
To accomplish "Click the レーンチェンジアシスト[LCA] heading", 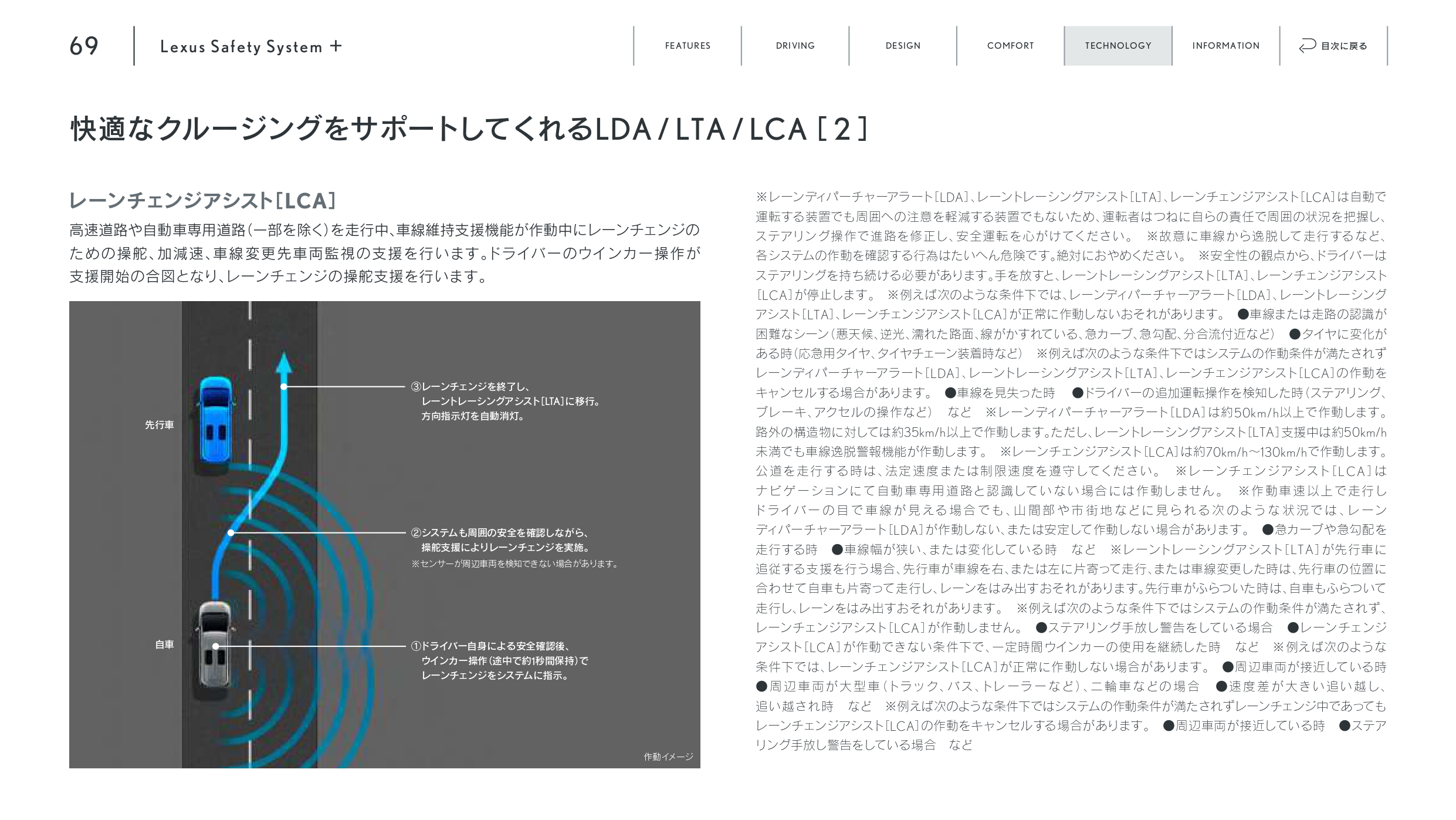I will coord(202,201).
